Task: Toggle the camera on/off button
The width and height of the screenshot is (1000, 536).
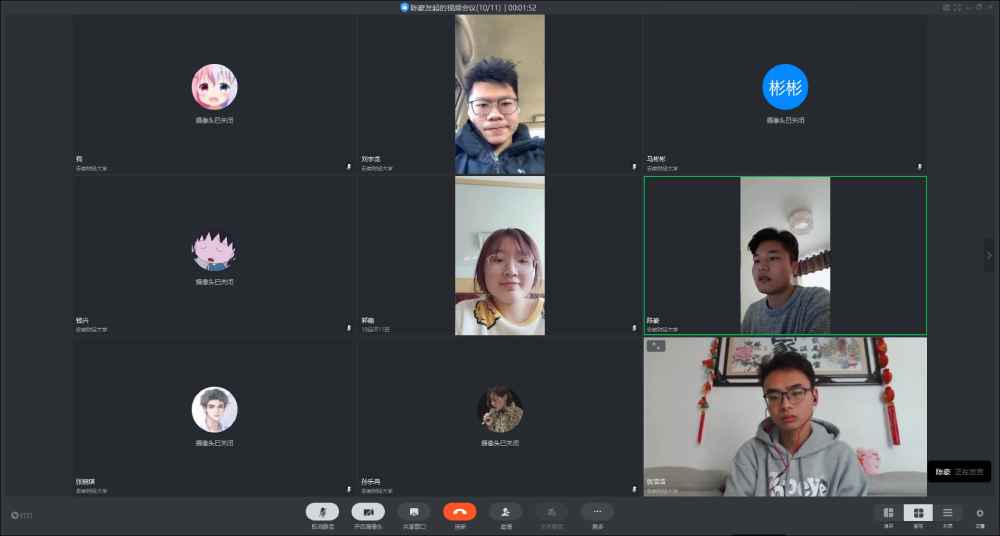Action: point(368,512)
